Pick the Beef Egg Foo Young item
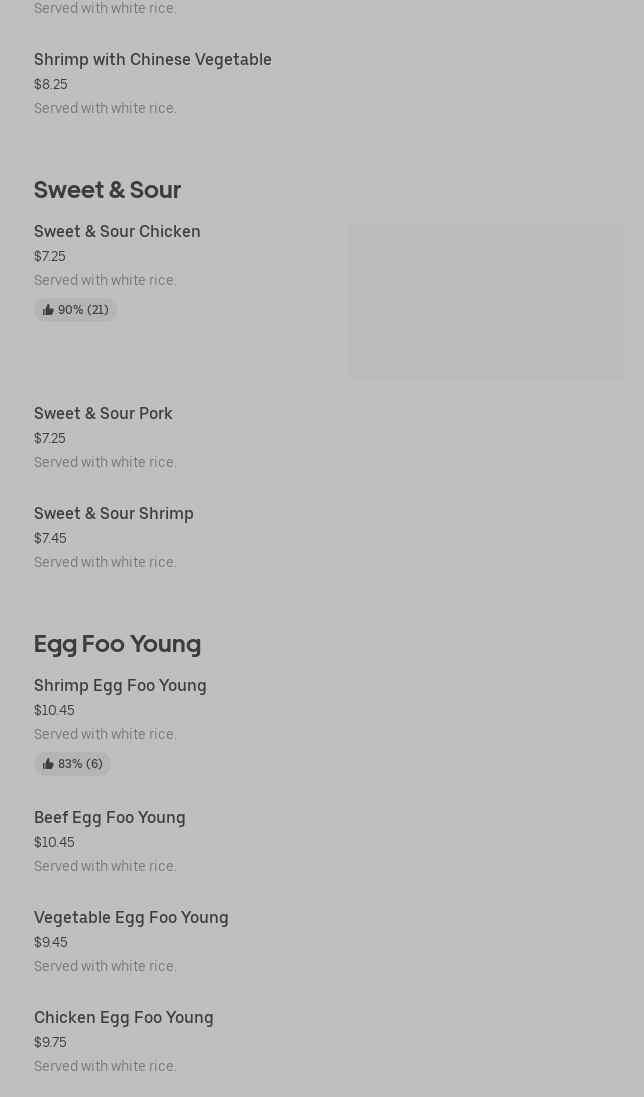The image size is (644, 1097). point(110,818)
